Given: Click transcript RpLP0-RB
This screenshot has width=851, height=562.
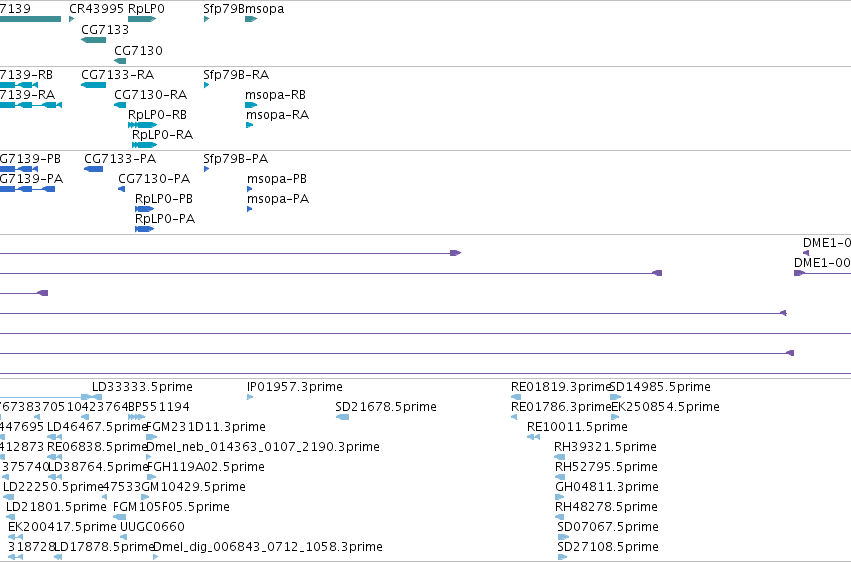Looking at the screenshot, I should [x=157, y=114].
